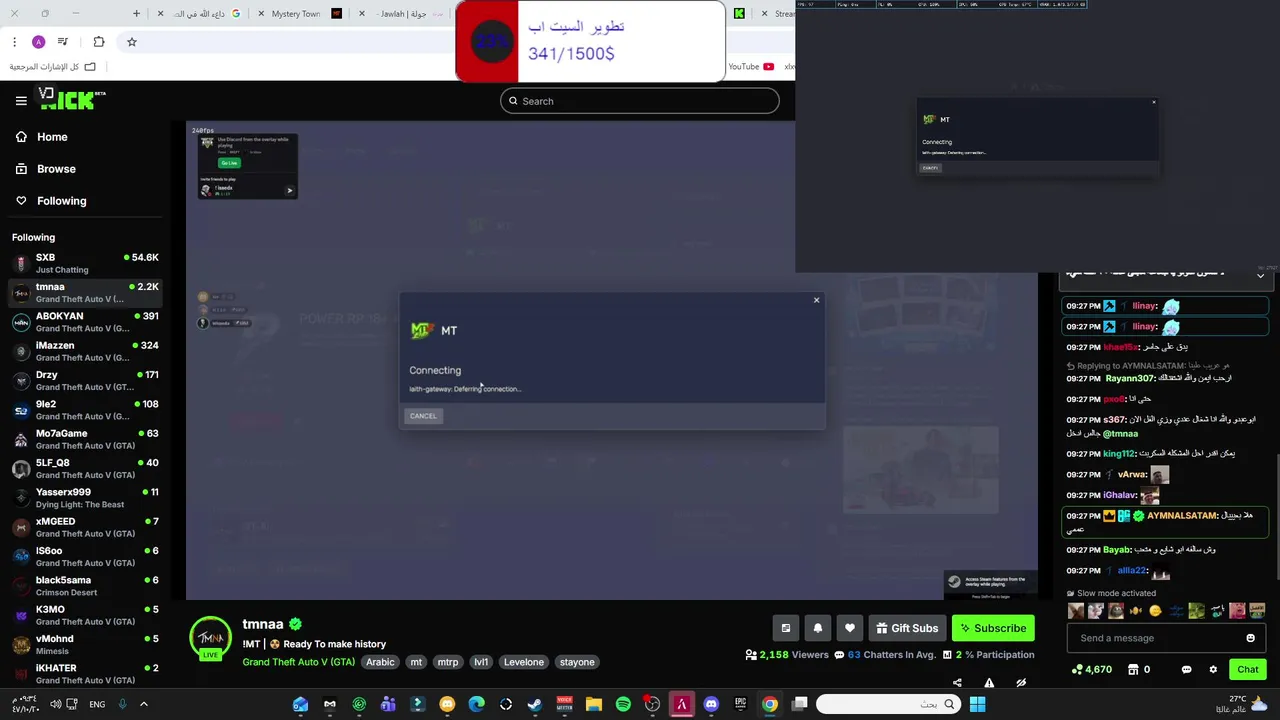1280x720 pixels.
Task: Bookmark this page with the star icon
Action: point(131,42)
